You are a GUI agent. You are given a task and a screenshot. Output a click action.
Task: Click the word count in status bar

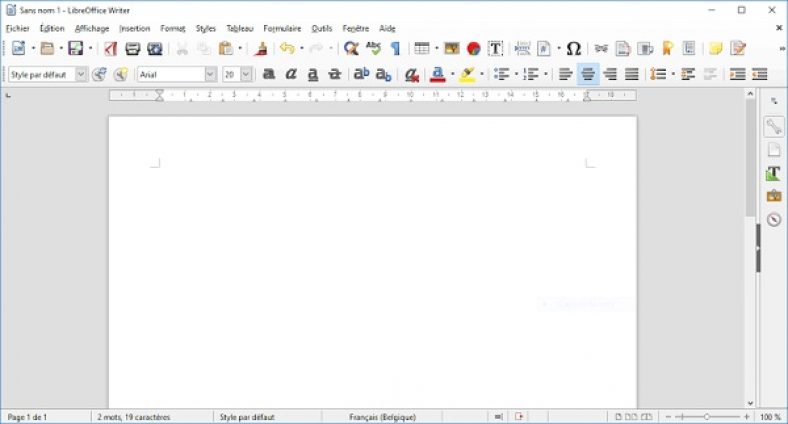click(134, 417)
